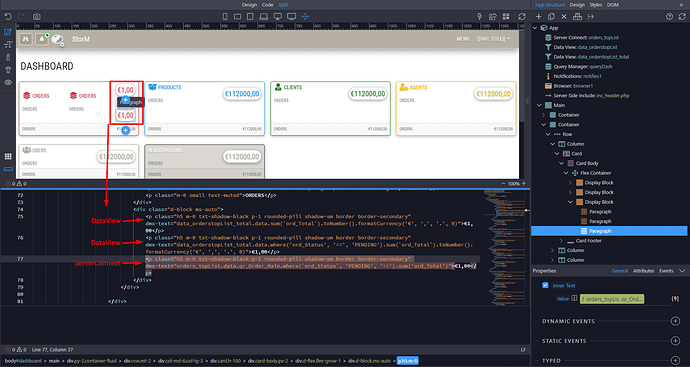
Task: Open the Styles panel tab
Action: (x=596, y=5)
